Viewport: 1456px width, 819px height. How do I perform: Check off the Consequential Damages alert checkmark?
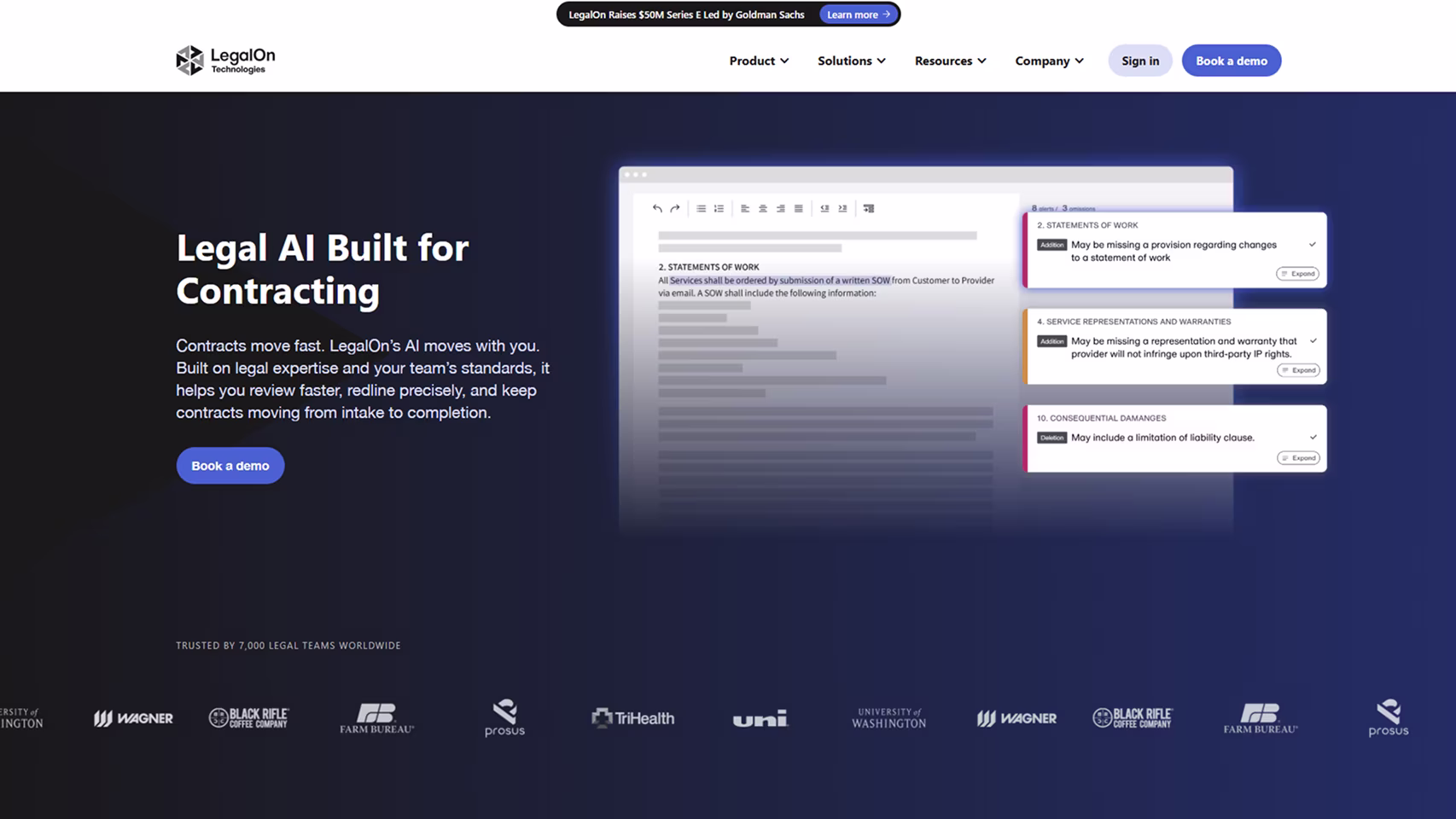[1313, 438]
